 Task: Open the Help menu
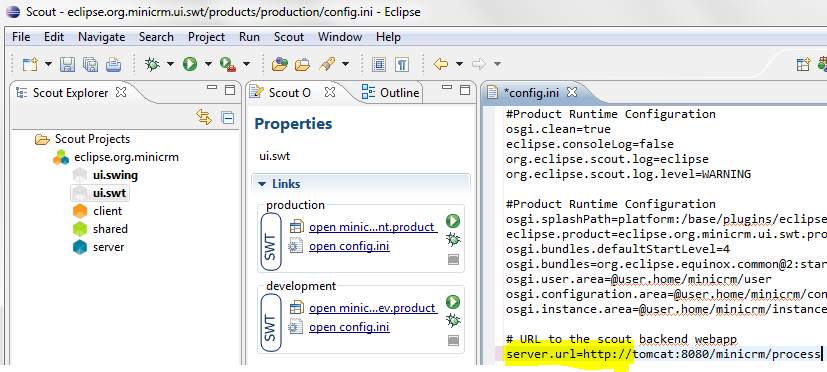point(388,37)
